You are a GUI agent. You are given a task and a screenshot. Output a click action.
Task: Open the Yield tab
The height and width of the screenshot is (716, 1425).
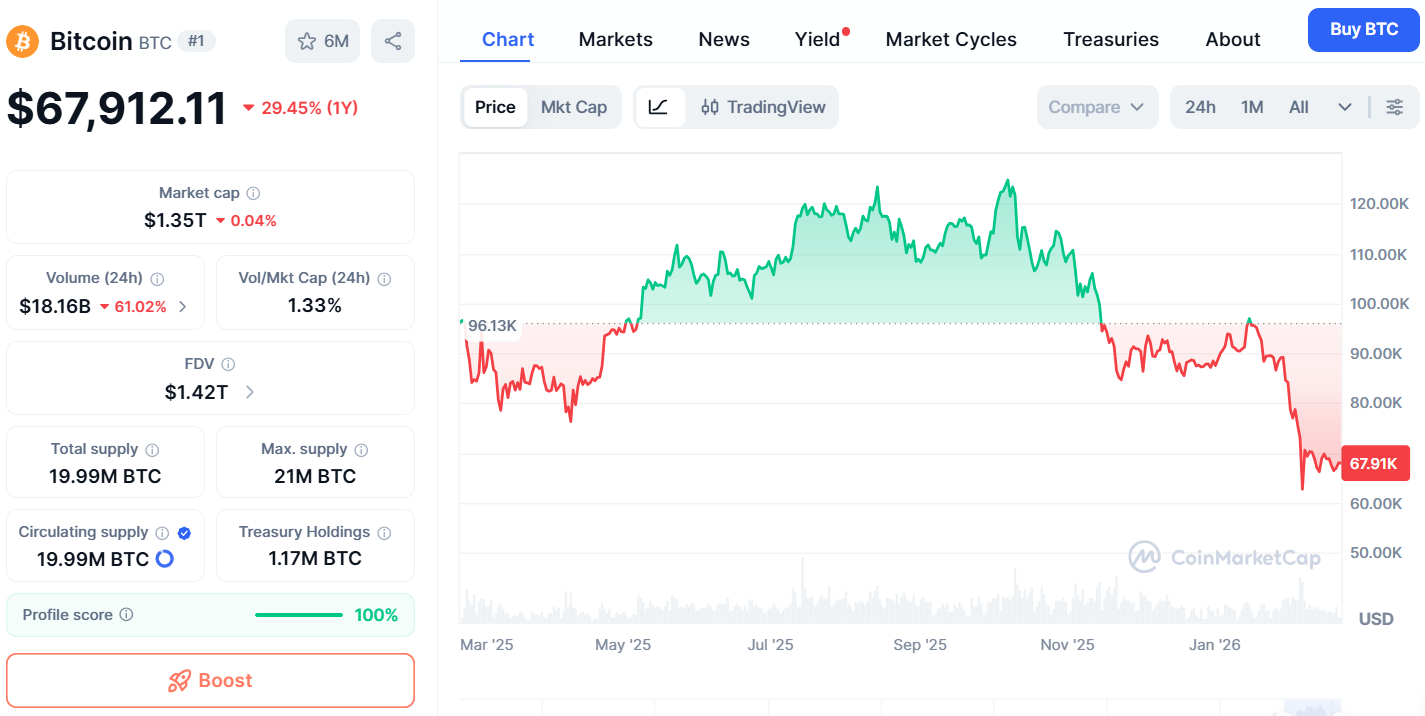818,39
